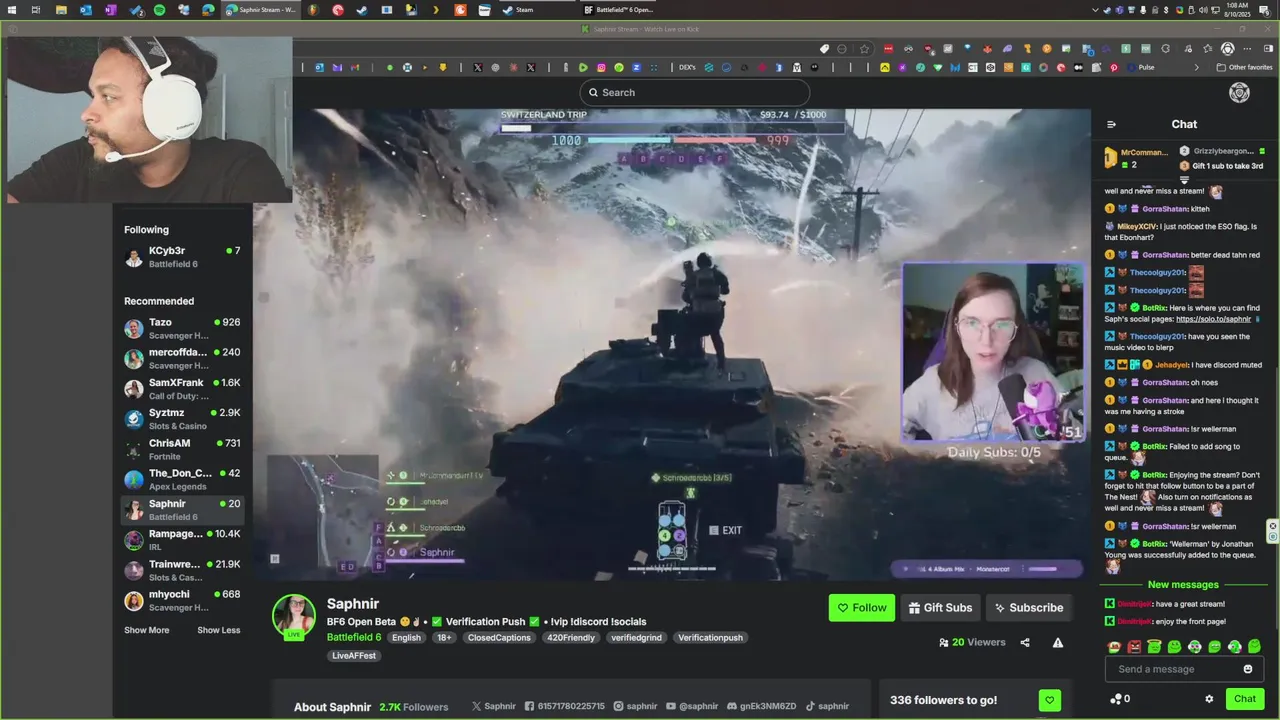This screenshot has width=1280, height=720.
Task: Open KCyb3r channel in Following list
Action: pos(182,257)
